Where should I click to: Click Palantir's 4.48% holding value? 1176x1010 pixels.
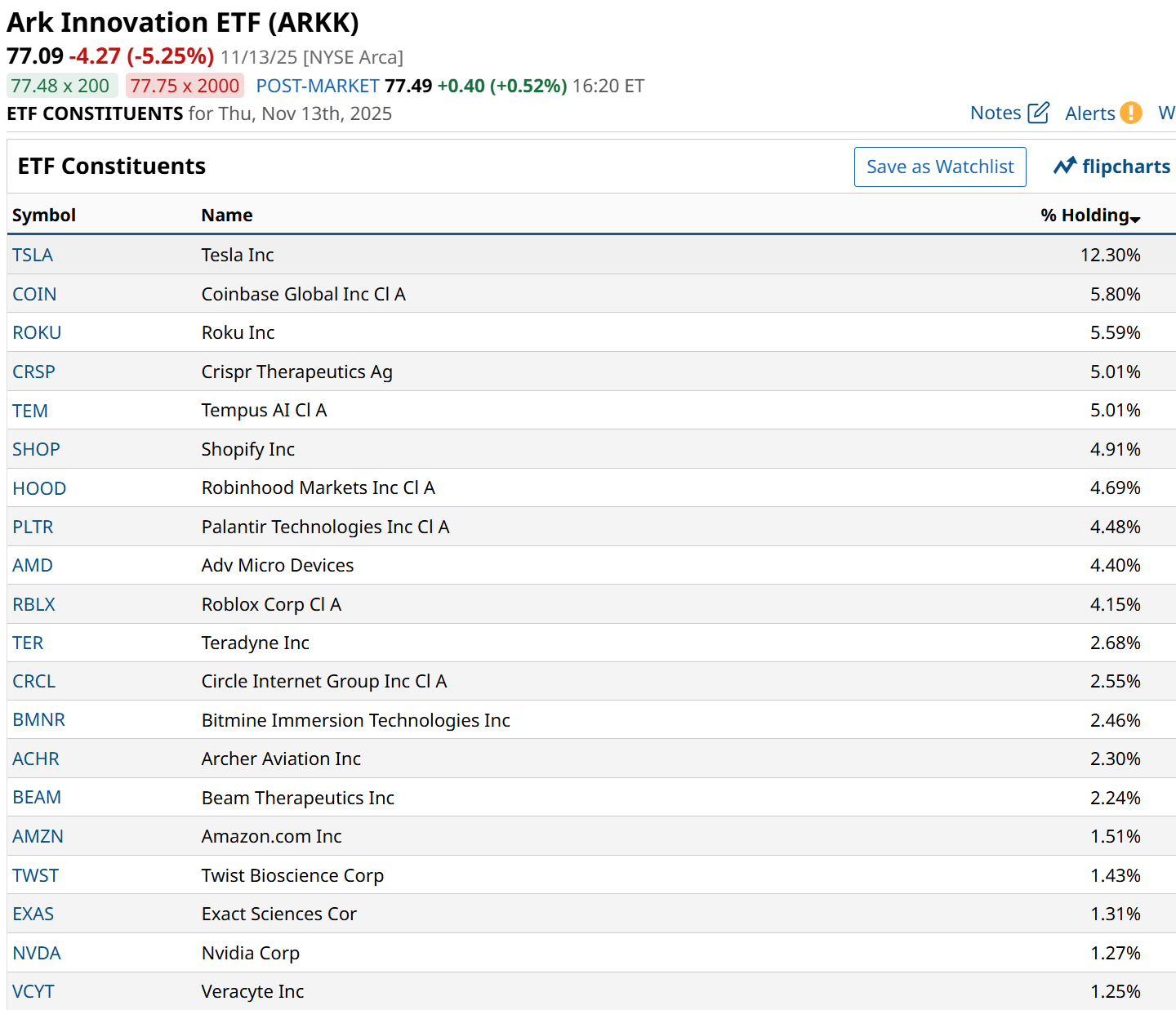(1116, 527)
